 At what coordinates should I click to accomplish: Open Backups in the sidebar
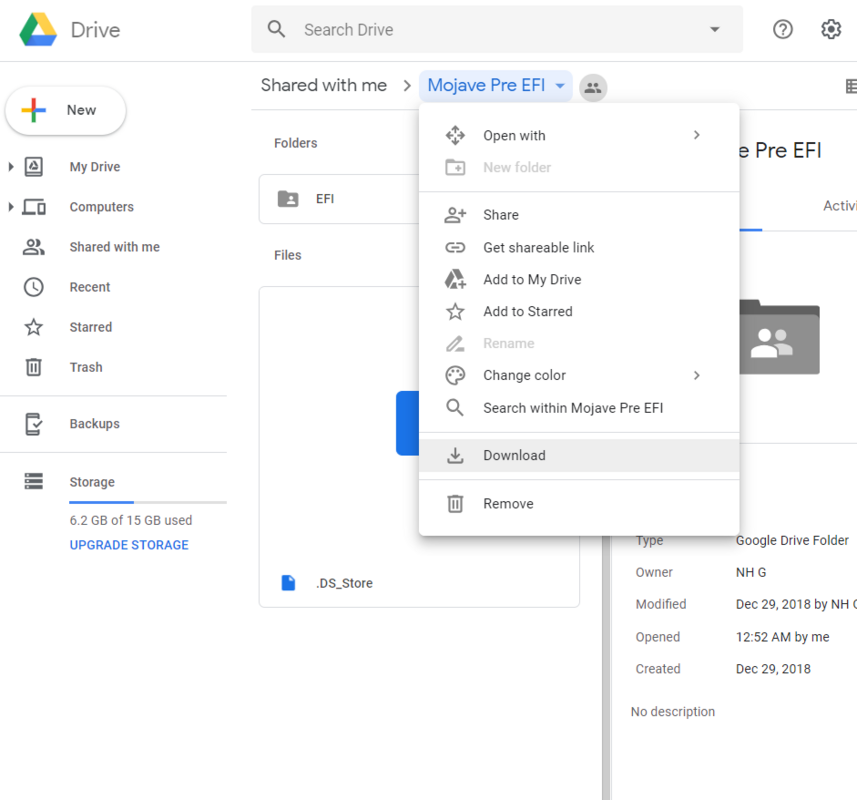pos(94,424)
